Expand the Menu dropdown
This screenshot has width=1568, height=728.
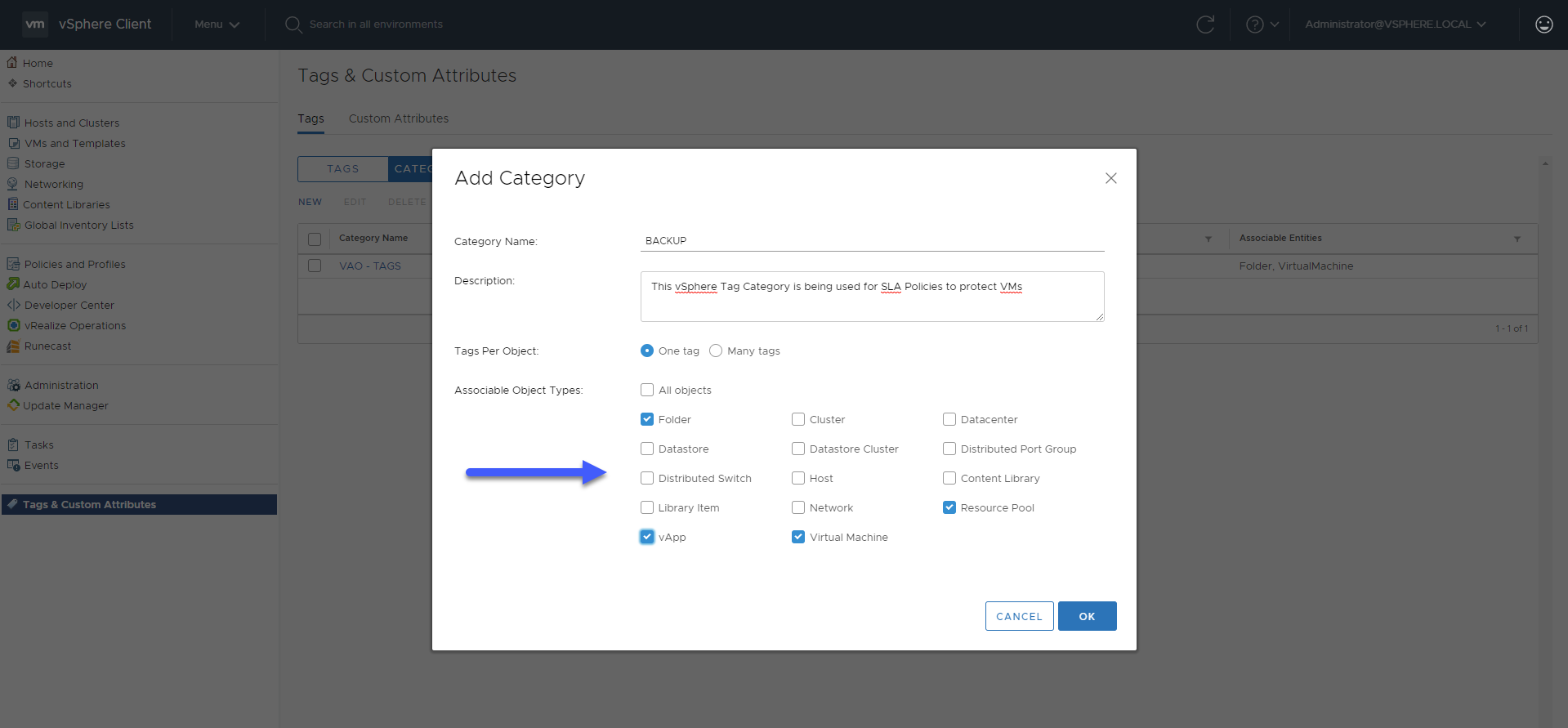coord(217,25)
